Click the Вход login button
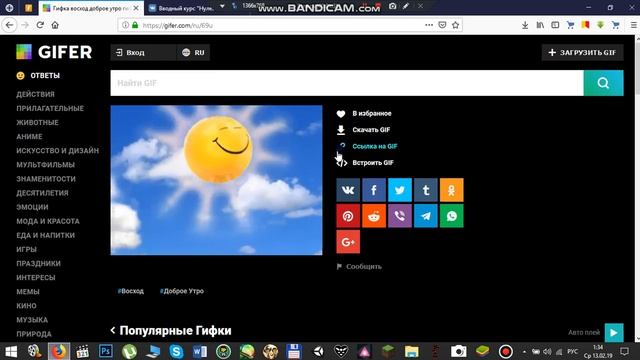This screenshot has width=640, height=360. (143, 52)
